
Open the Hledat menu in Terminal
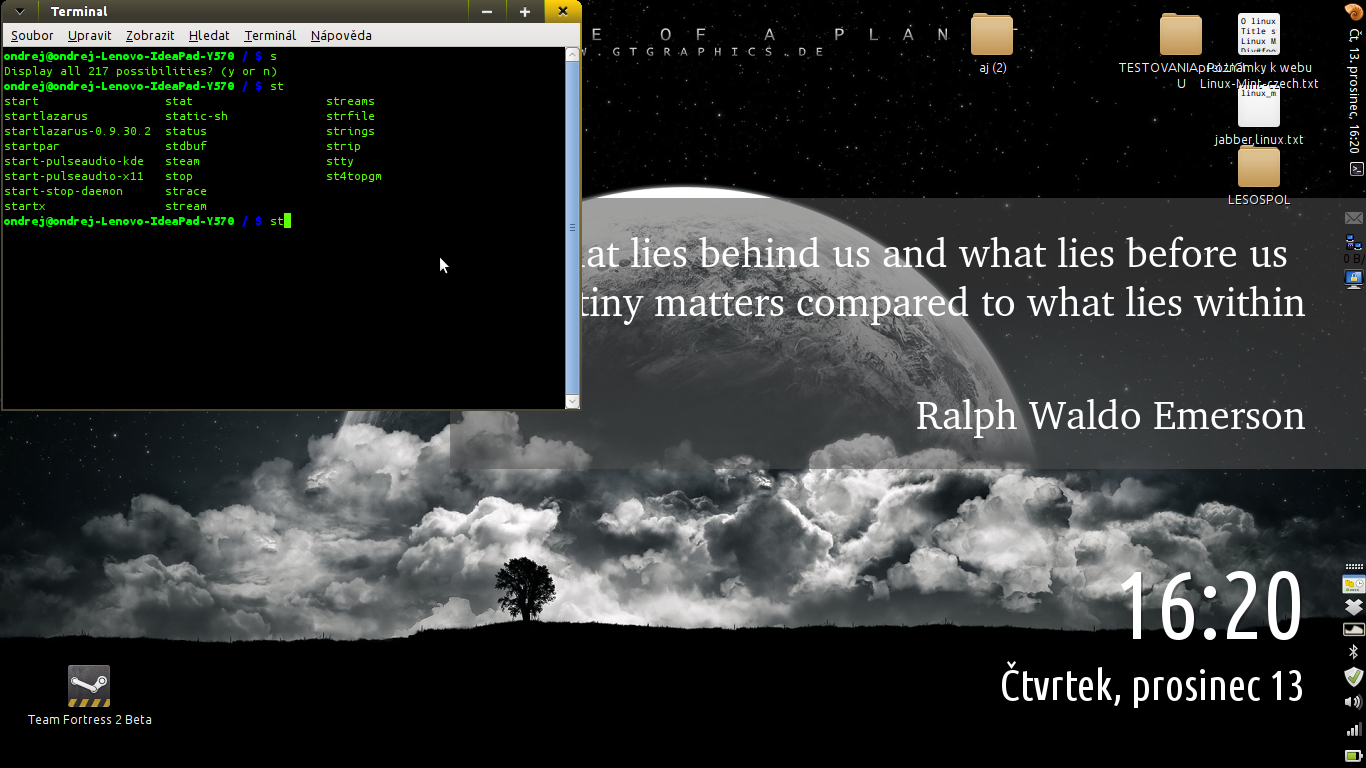click(209, 35)
